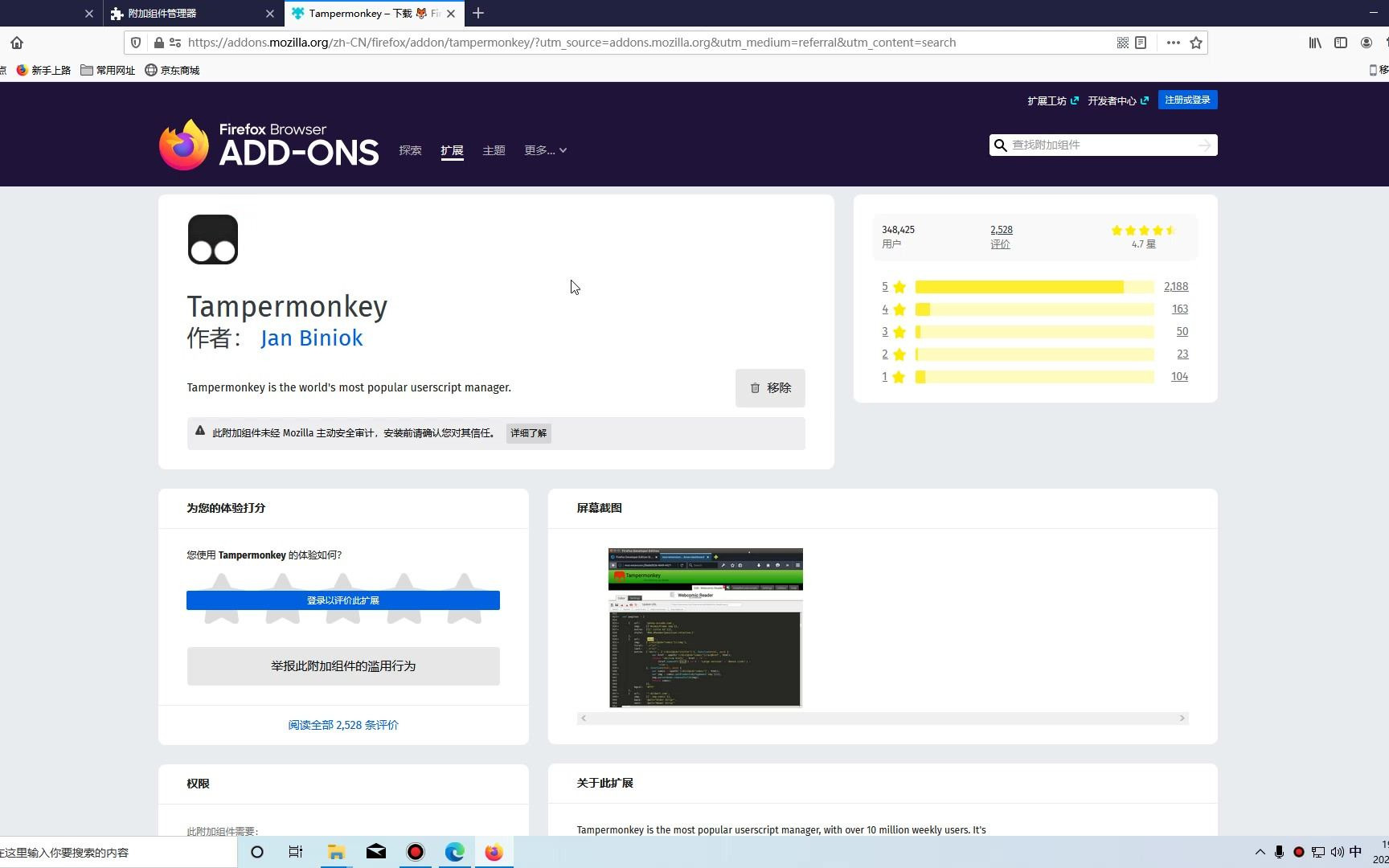Switch to 附加组件管理器 tab

193,13
